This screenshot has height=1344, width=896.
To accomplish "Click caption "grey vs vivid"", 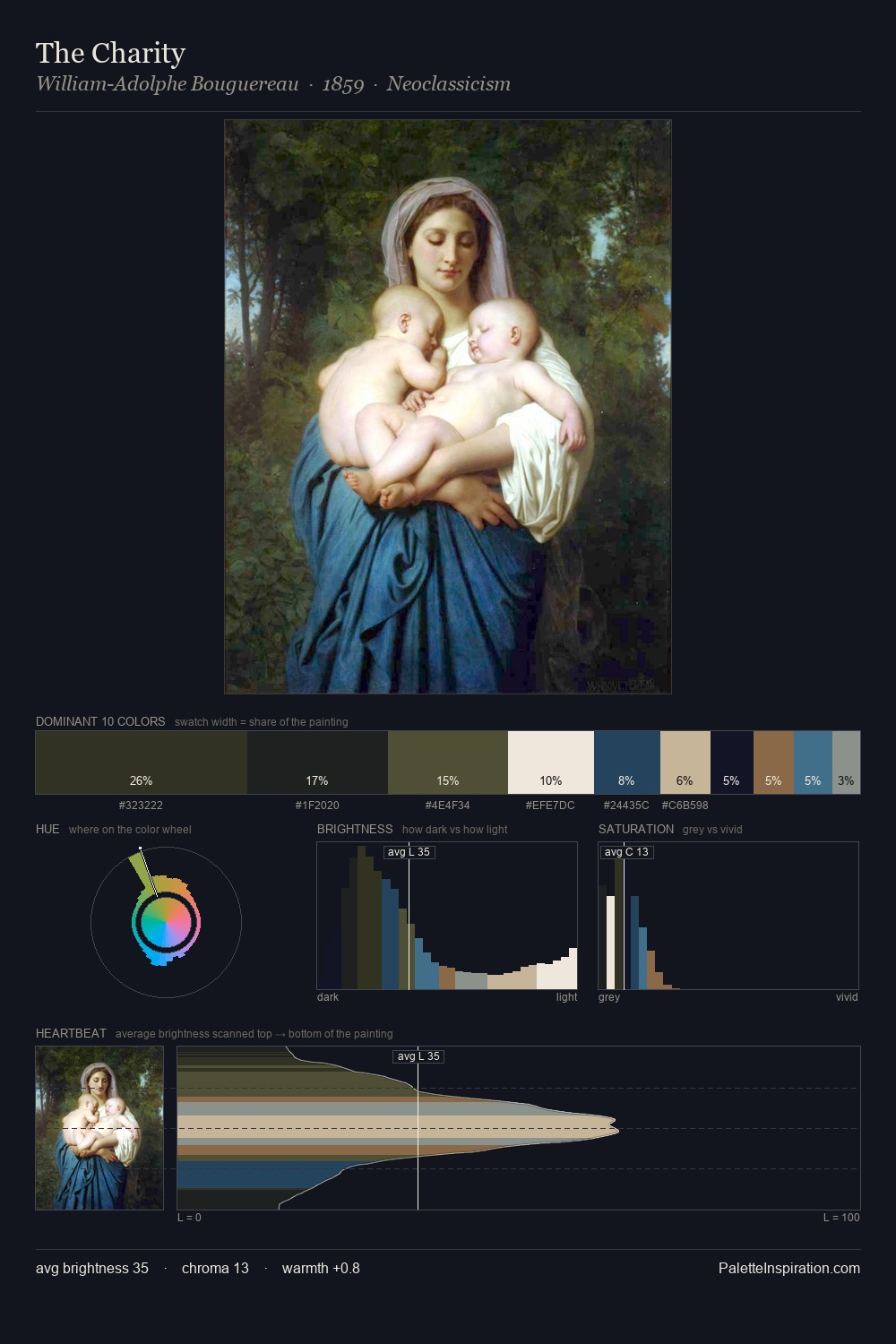I will 712,830.
